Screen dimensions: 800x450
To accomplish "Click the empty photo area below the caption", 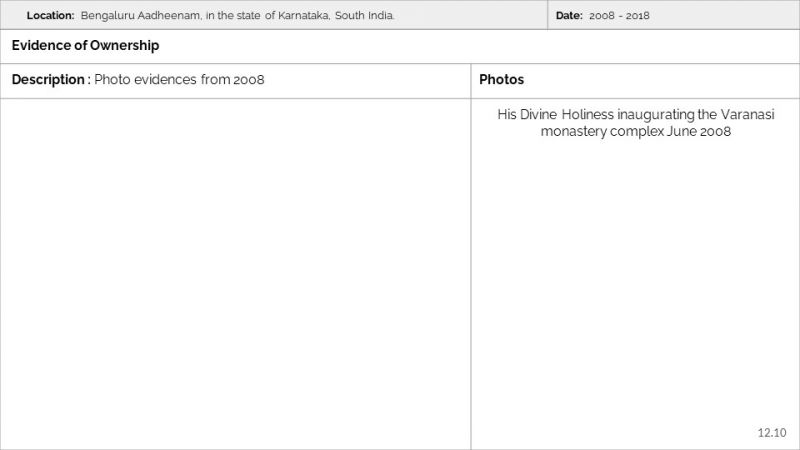I will coord(635,290).
